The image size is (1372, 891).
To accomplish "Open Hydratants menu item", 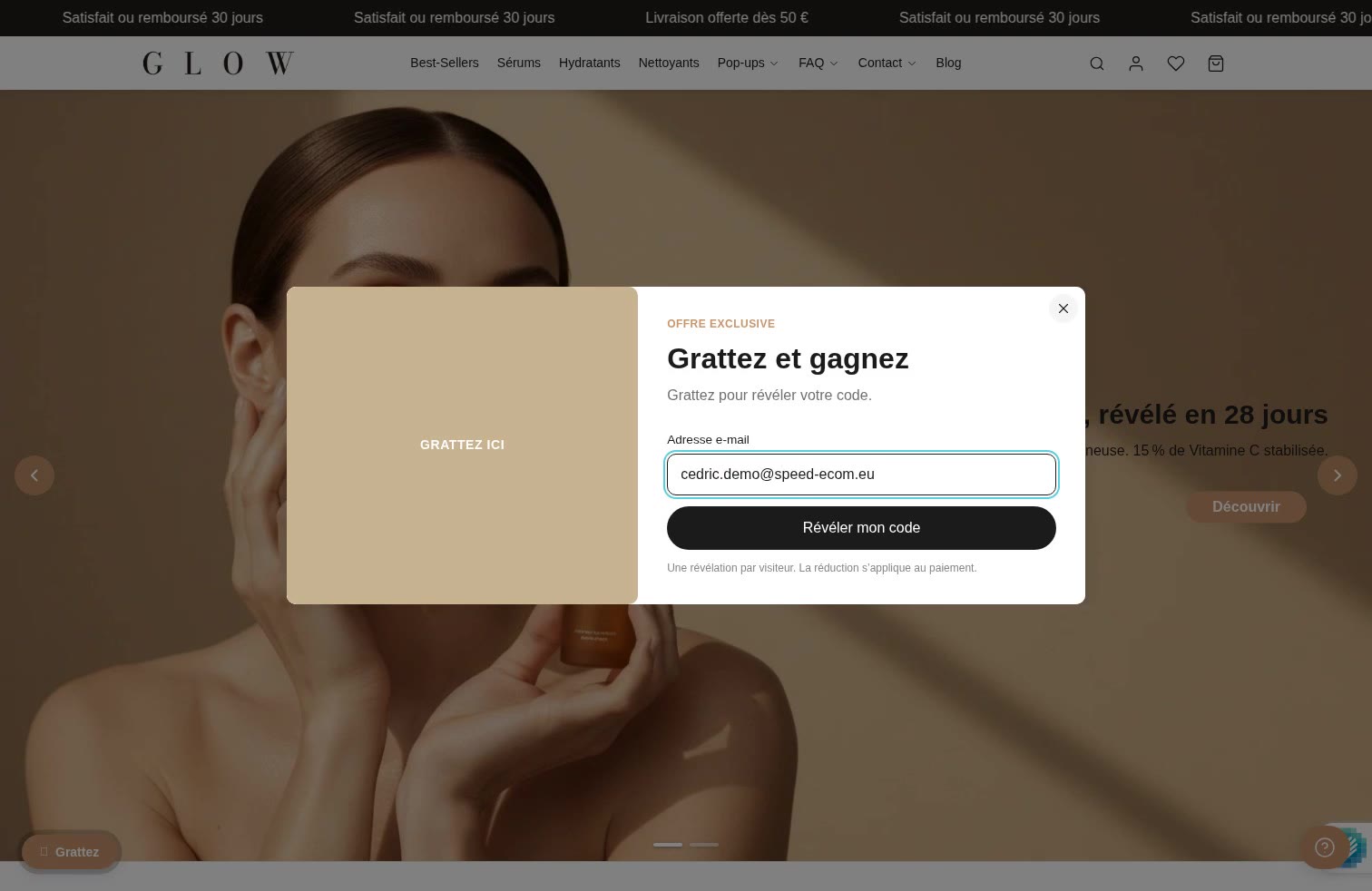I will pos(589,63).
